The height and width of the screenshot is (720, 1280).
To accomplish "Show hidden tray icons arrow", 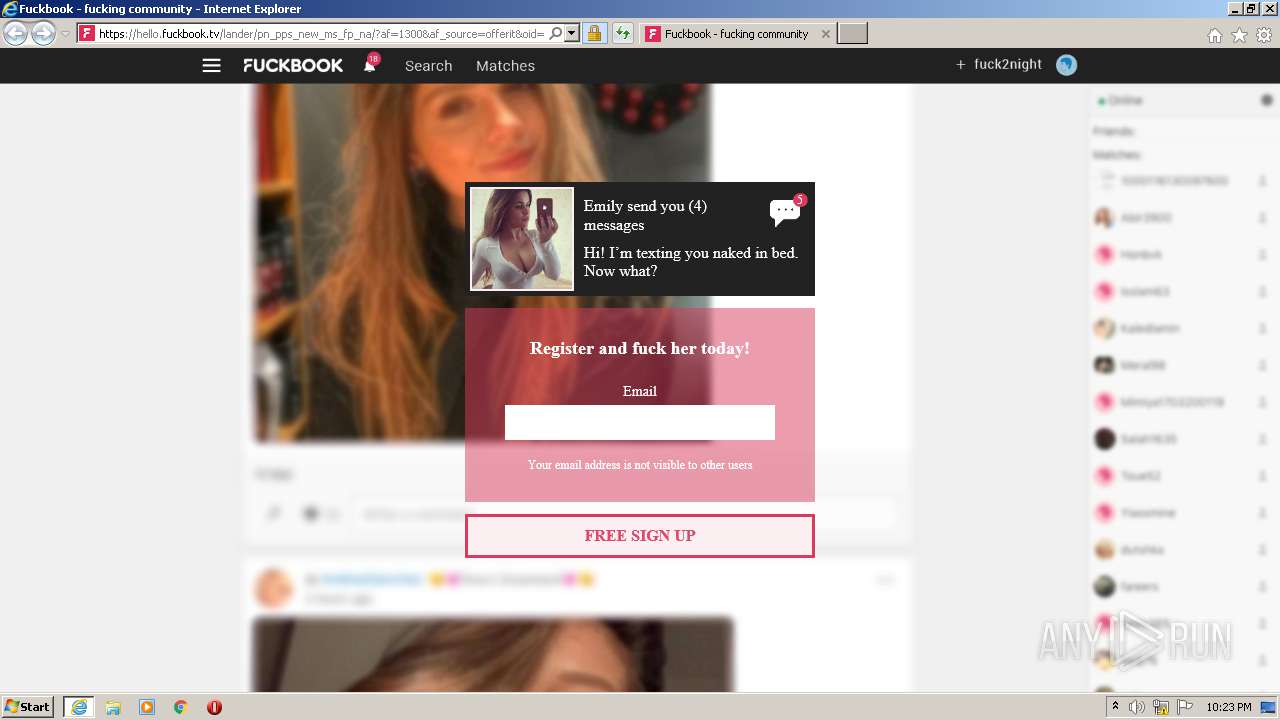I will coord(1115,707).
